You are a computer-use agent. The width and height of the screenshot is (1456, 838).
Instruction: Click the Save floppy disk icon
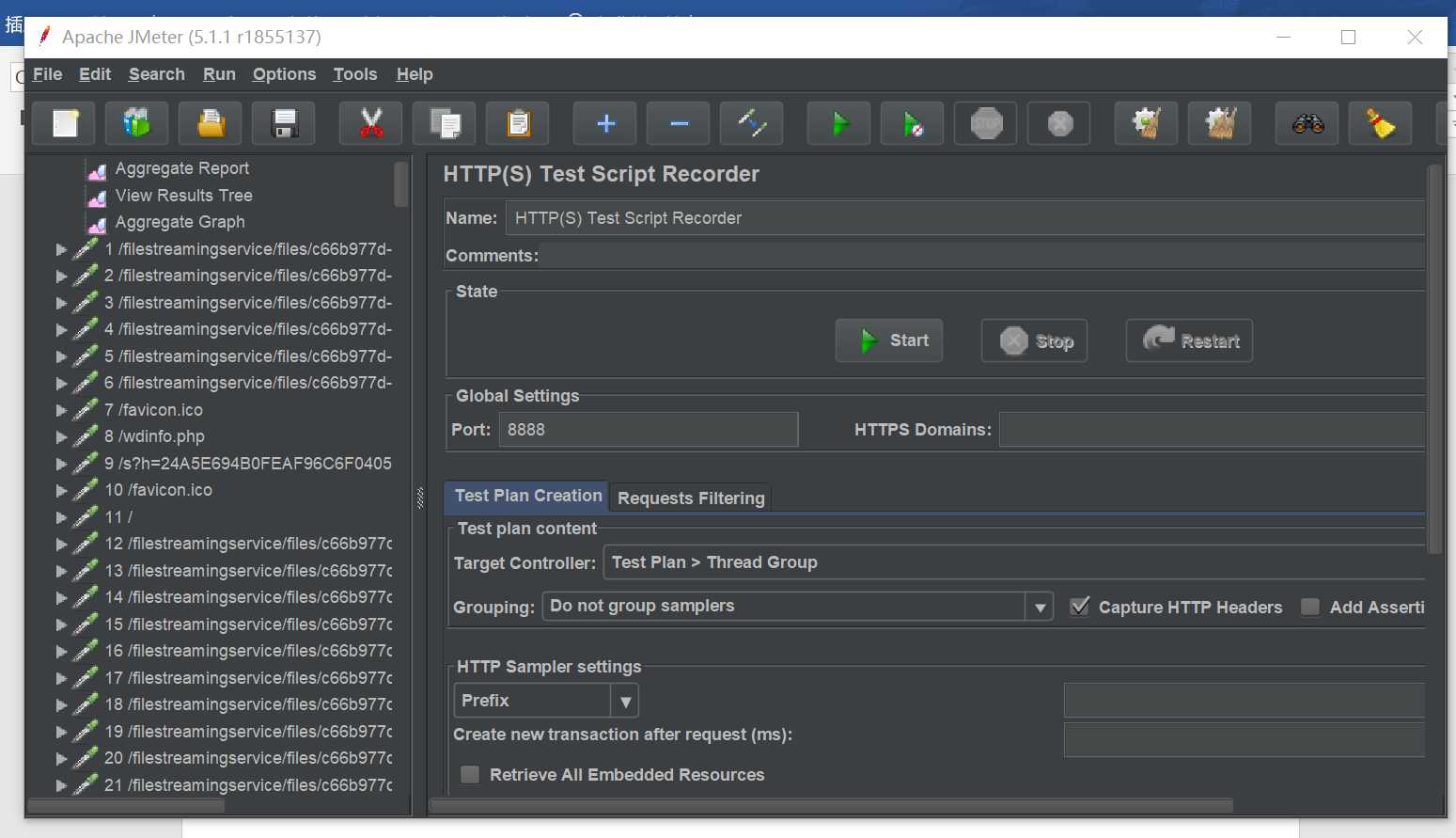(x=284, y=123)
